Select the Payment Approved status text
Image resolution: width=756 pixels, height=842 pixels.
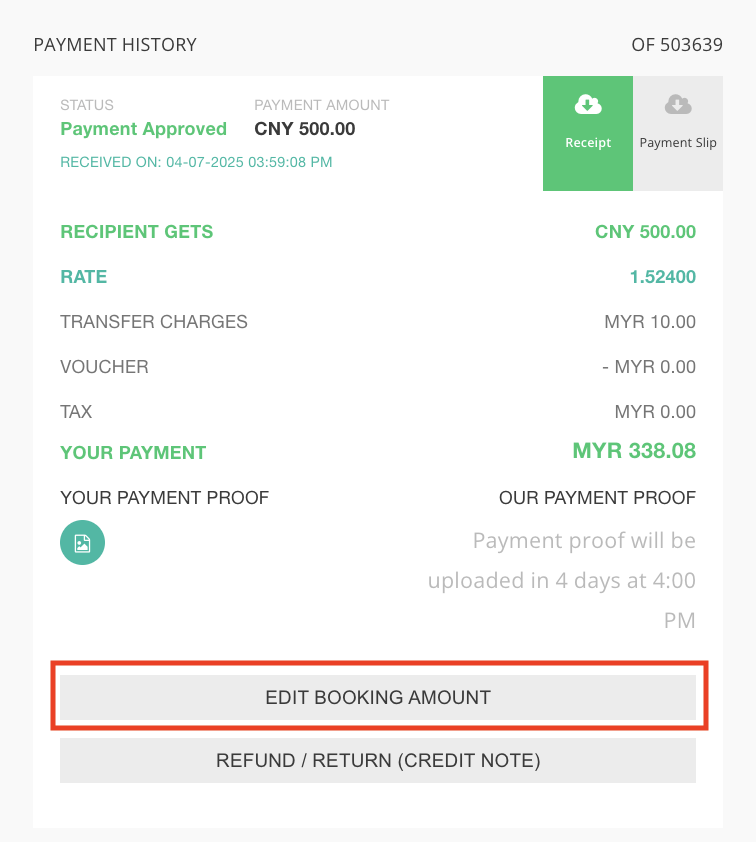pos(144,129)
